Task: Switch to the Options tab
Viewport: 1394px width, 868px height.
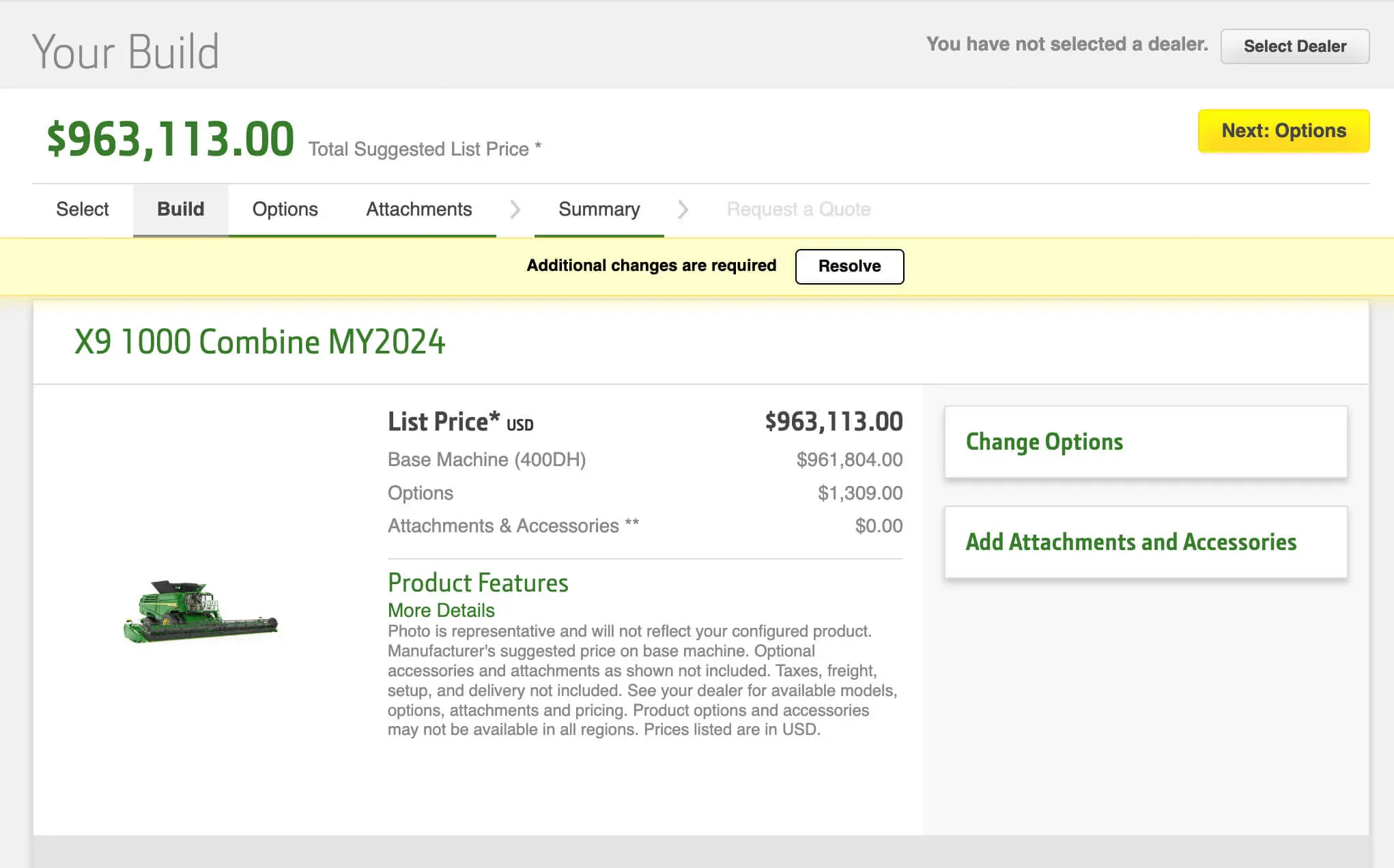Action: 285,209
